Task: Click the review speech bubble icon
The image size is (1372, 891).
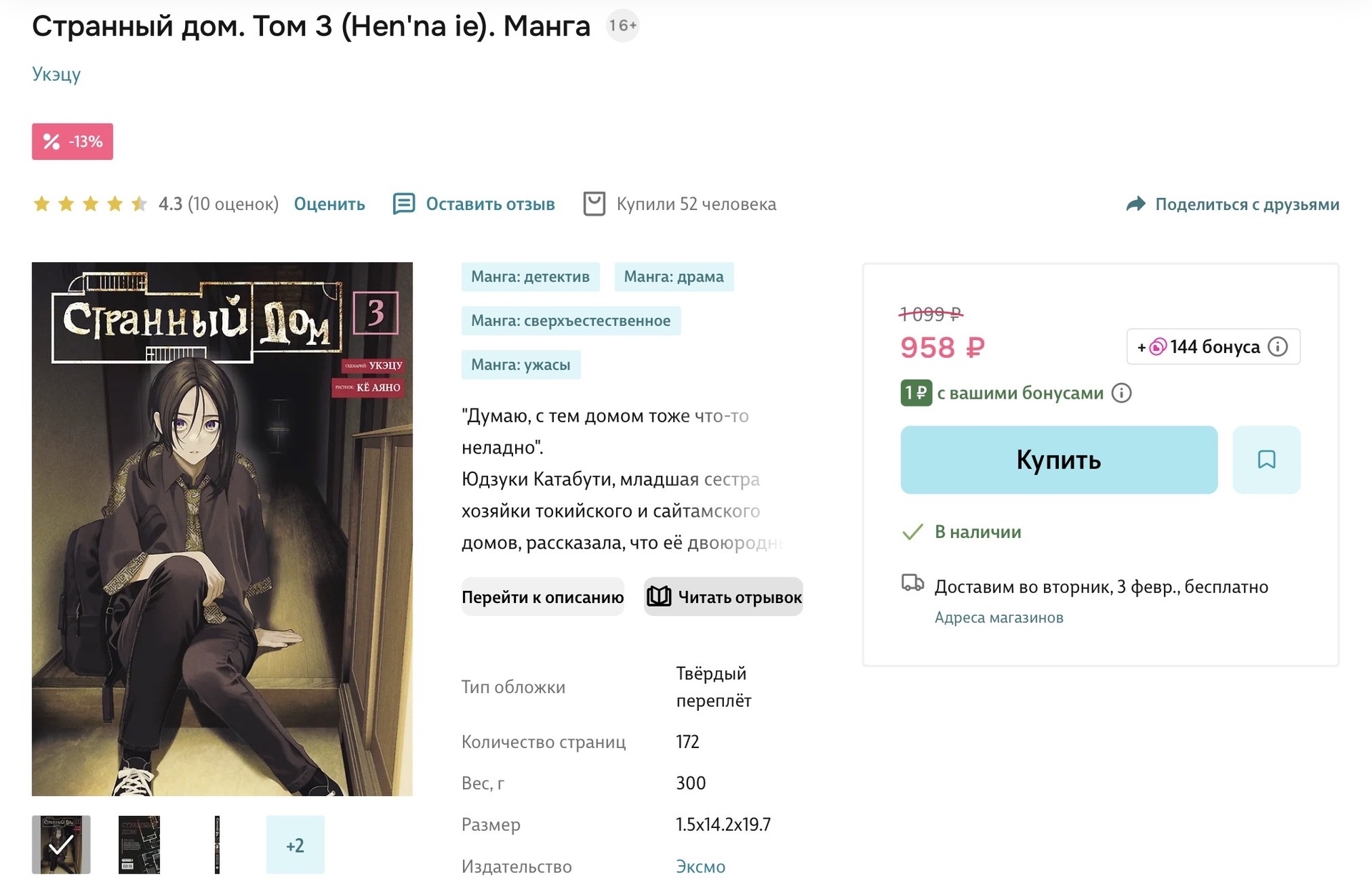Action: 404,204
